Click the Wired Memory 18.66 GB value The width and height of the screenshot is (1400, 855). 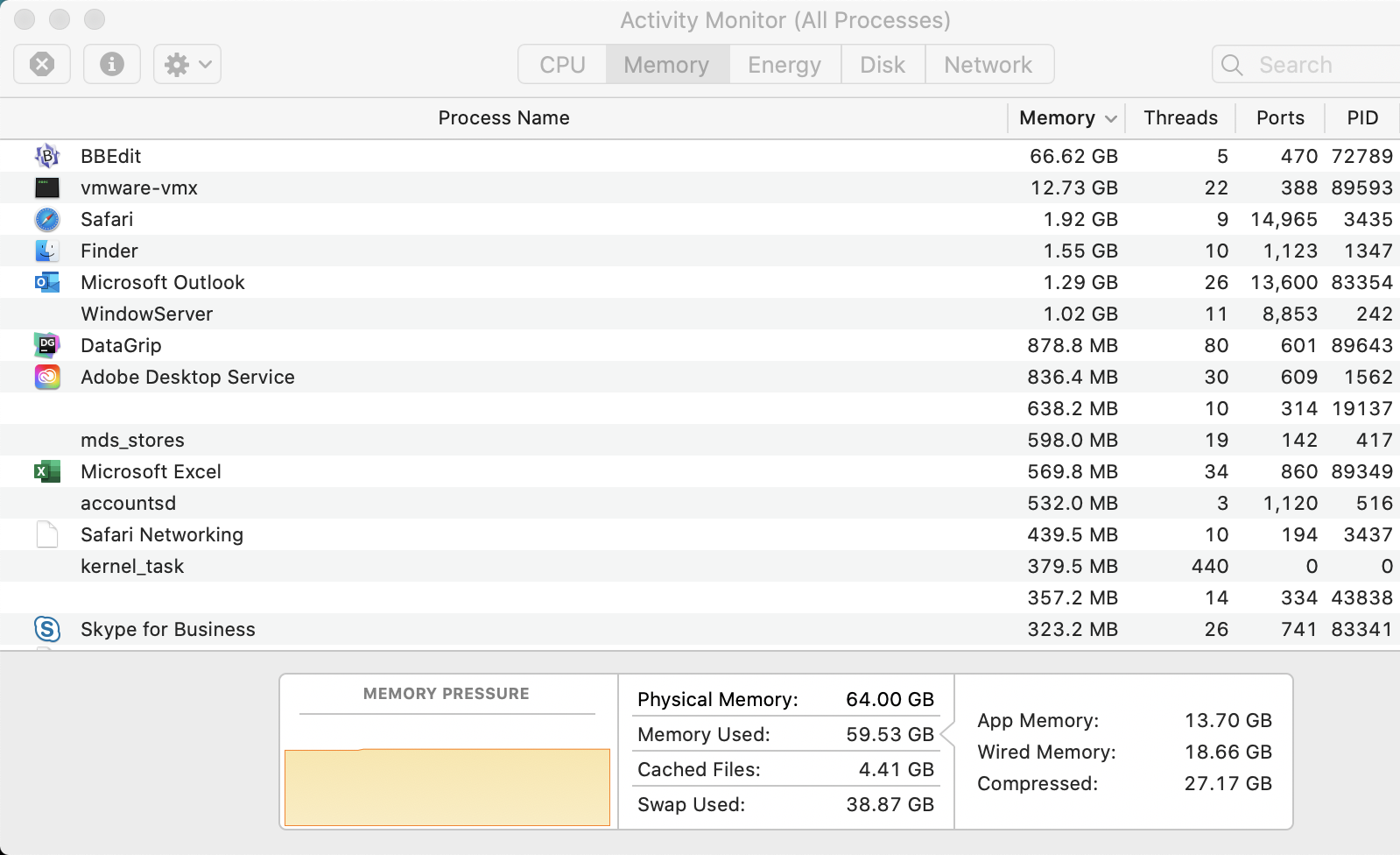pyautogui.click(x=1228, y=752)
